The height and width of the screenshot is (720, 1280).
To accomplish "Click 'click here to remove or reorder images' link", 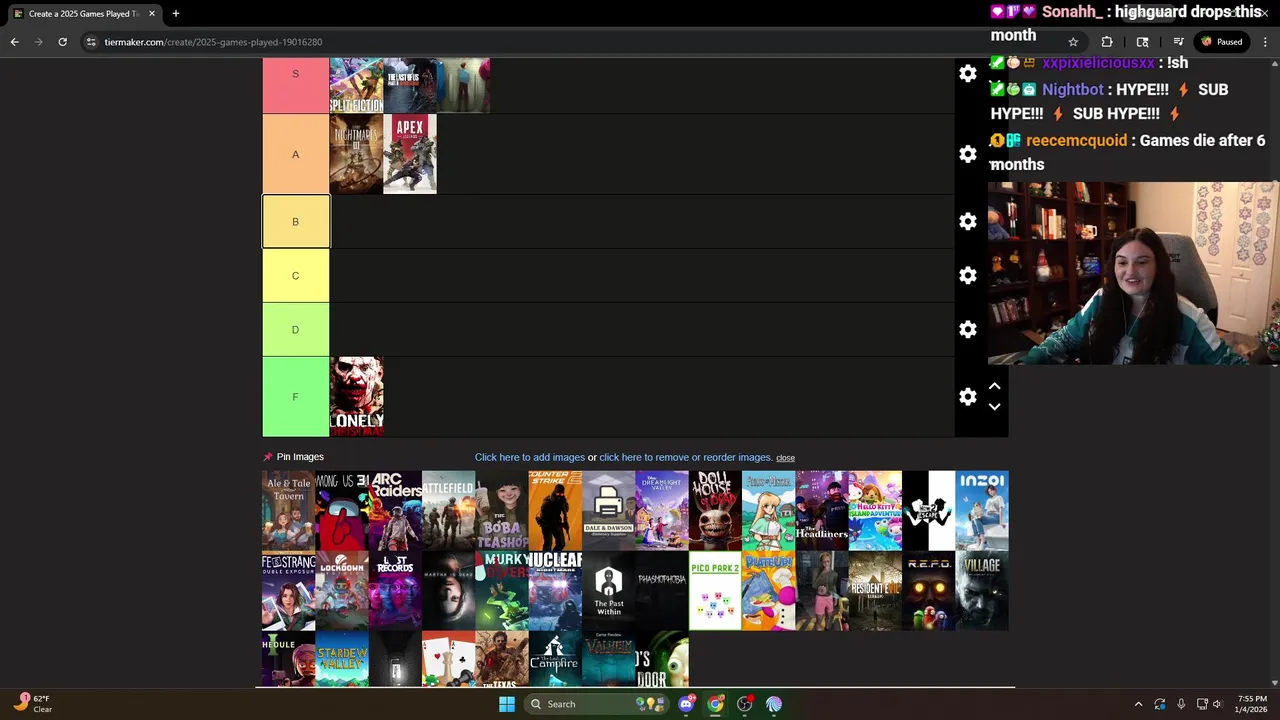I will click(686, 457).
